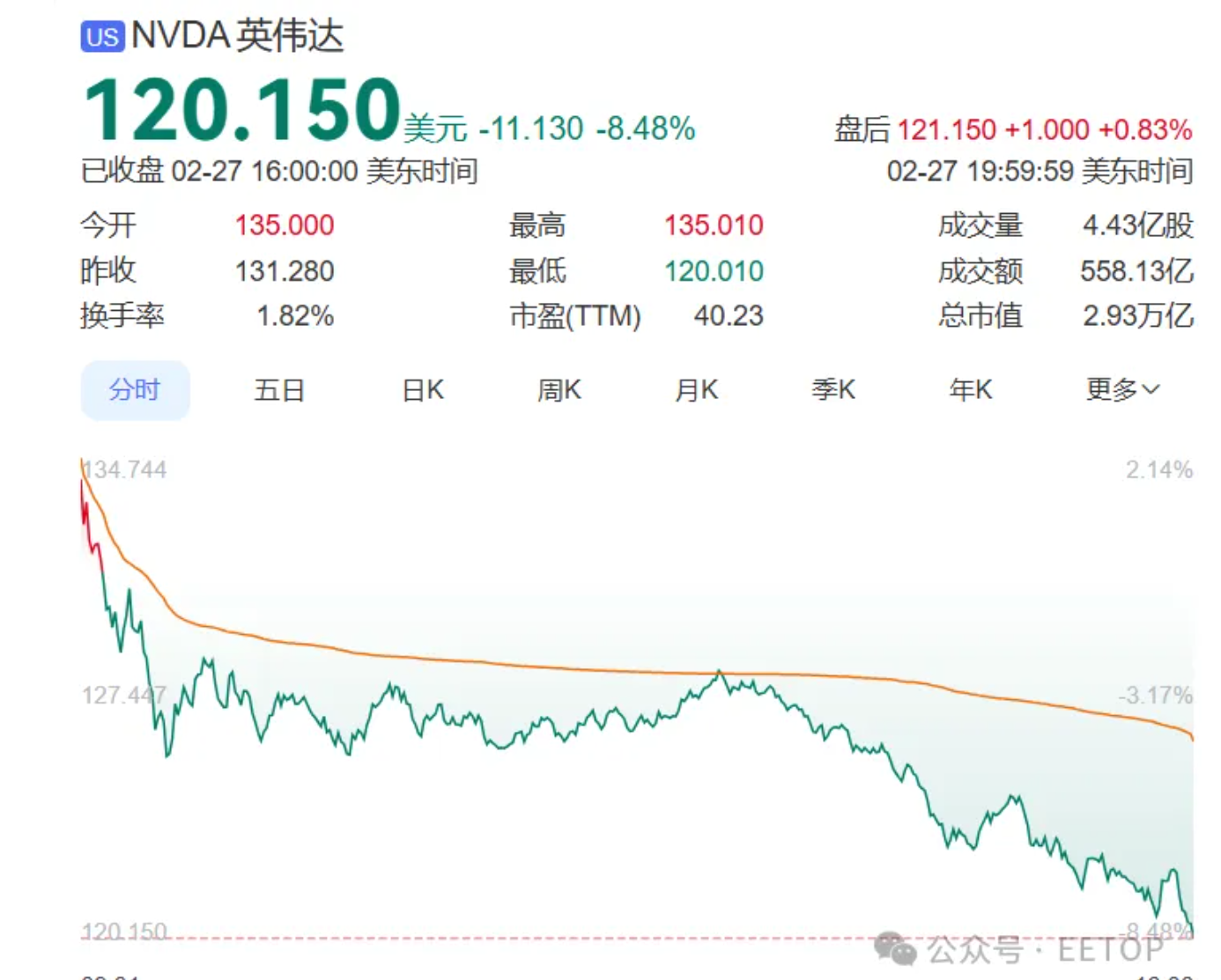Open the 季K quarterly chart tab
Image resolution: width=1221 pixels, height=980 pixels.
pyautogui.click(x=833, y=390)
